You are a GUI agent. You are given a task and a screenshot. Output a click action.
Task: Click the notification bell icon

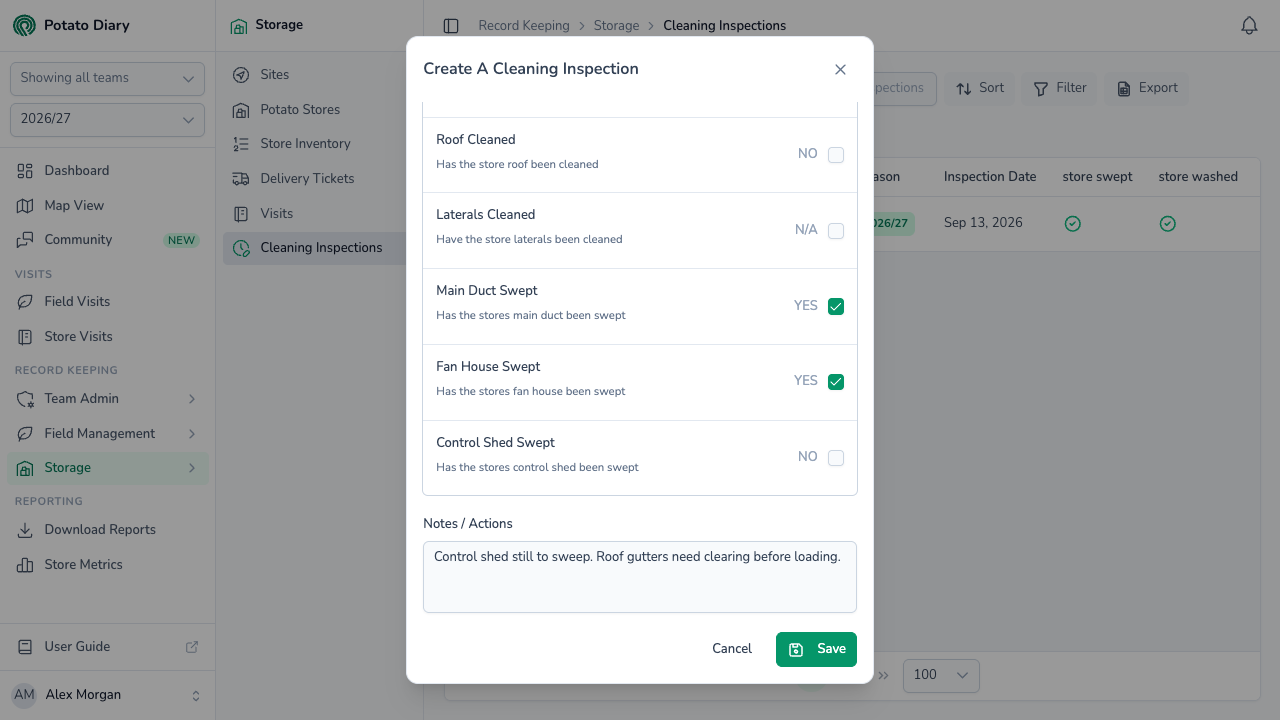[x=1249, y=26]
